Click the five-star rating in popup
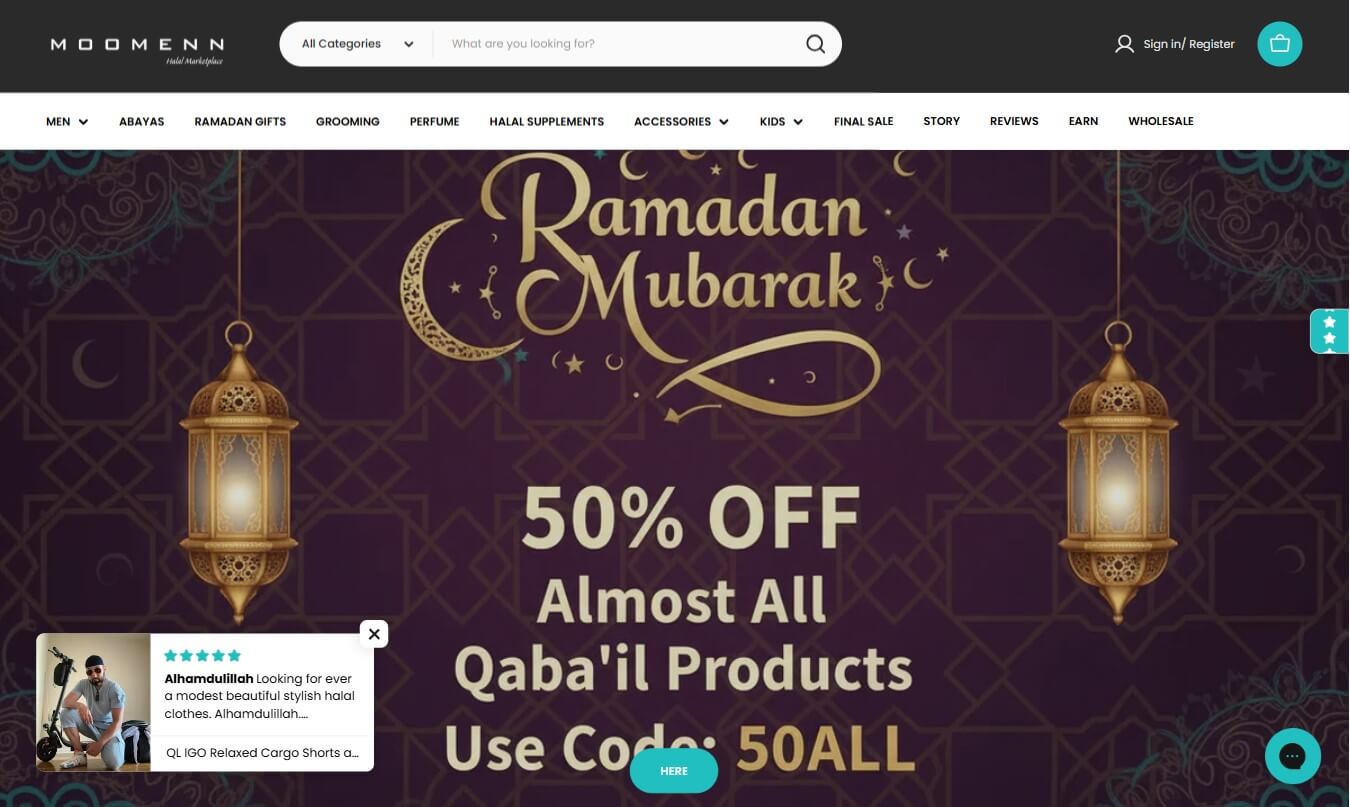1350x807 pixels. click(202, 656)
